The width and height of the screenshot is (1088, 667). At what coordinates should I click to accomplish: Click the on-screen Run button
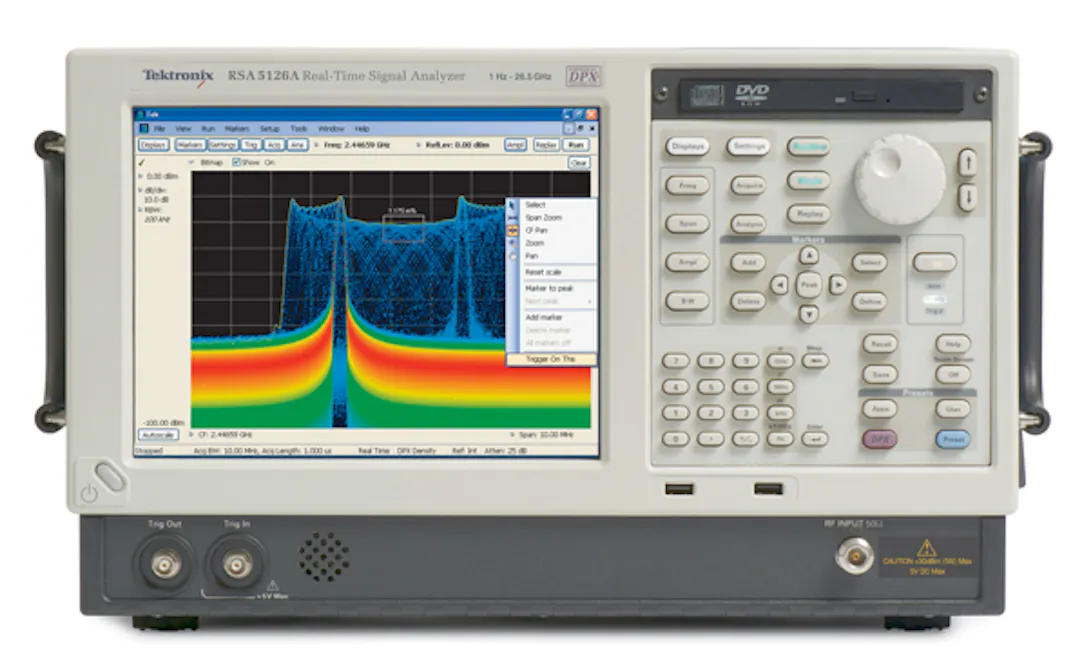coord(576,145)
